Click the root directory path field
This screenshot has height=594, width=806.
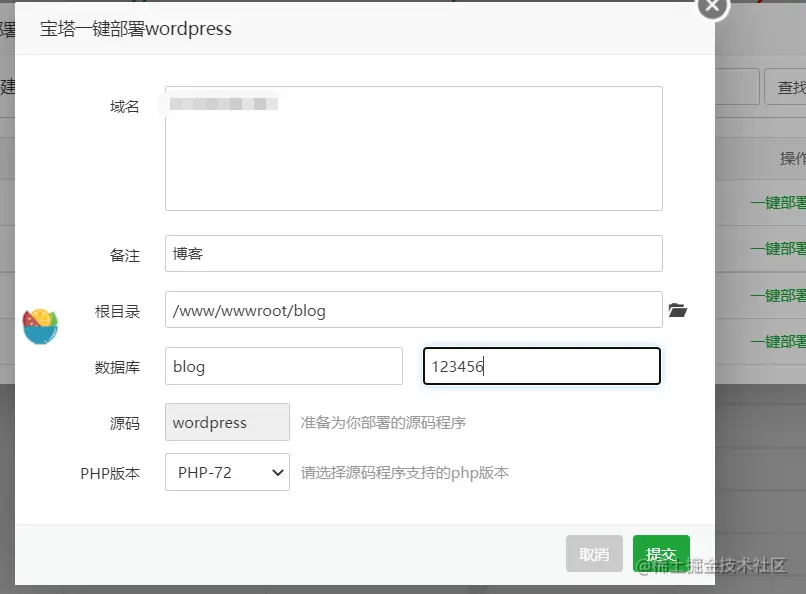tap(414, 310)
